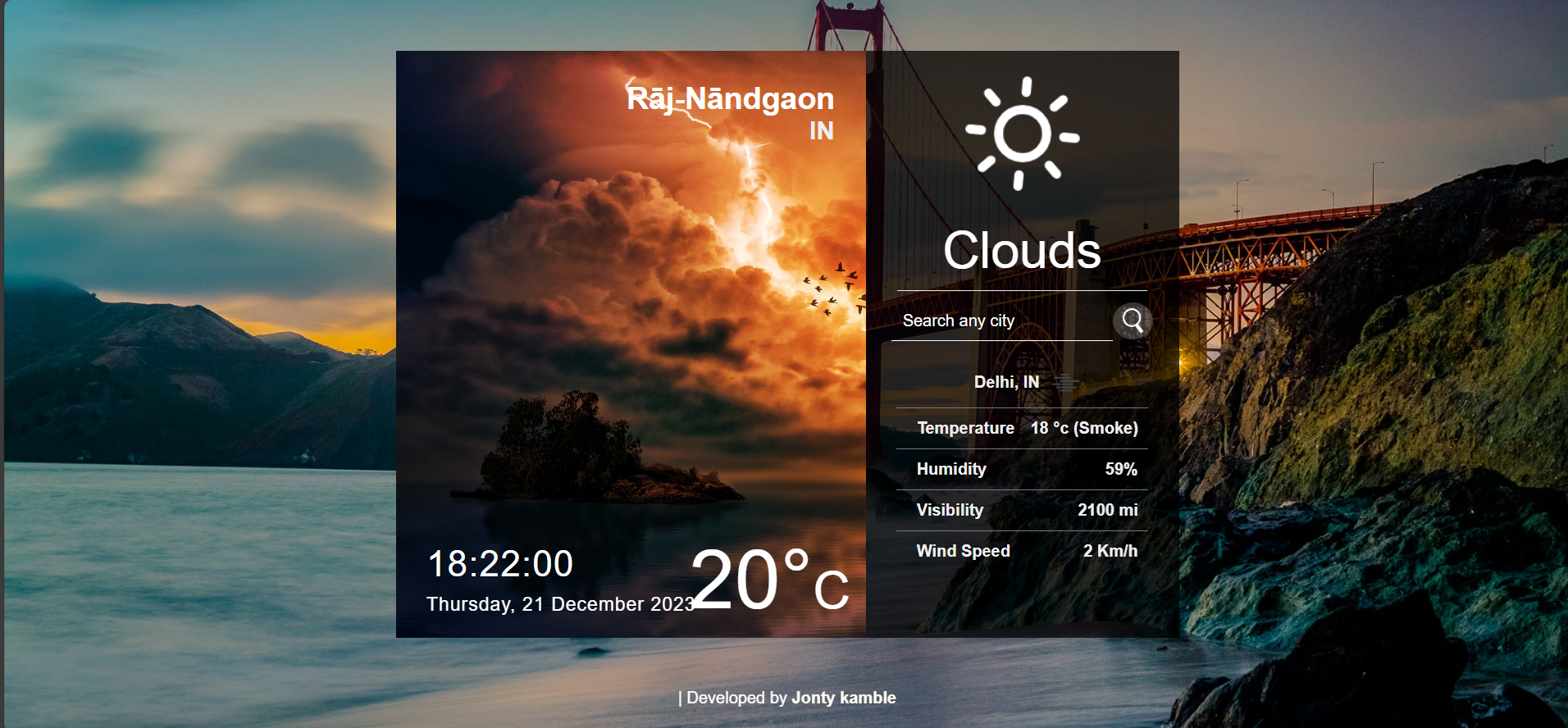Click the large 20°C temperature reading
Viewport: 1568px width, 728px height.
[769, 580]
